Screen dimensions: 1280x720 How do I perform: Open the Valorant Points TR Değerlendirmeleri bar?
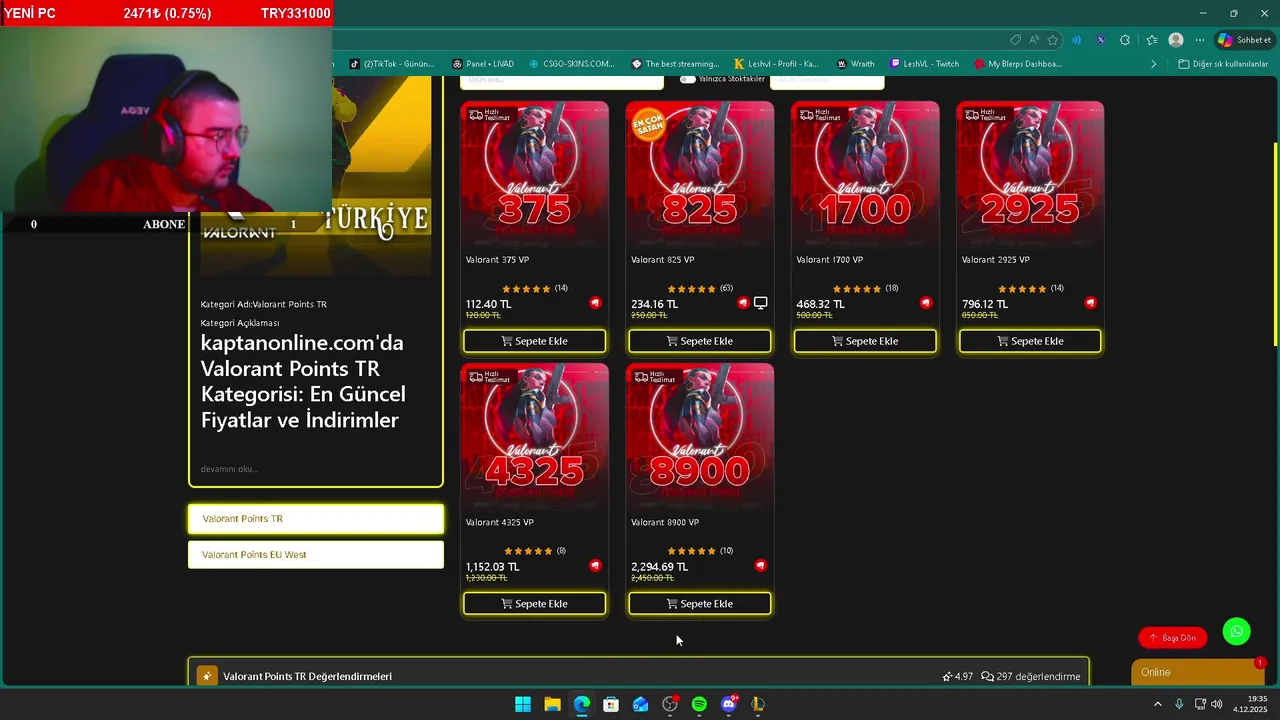click(638, 673)
